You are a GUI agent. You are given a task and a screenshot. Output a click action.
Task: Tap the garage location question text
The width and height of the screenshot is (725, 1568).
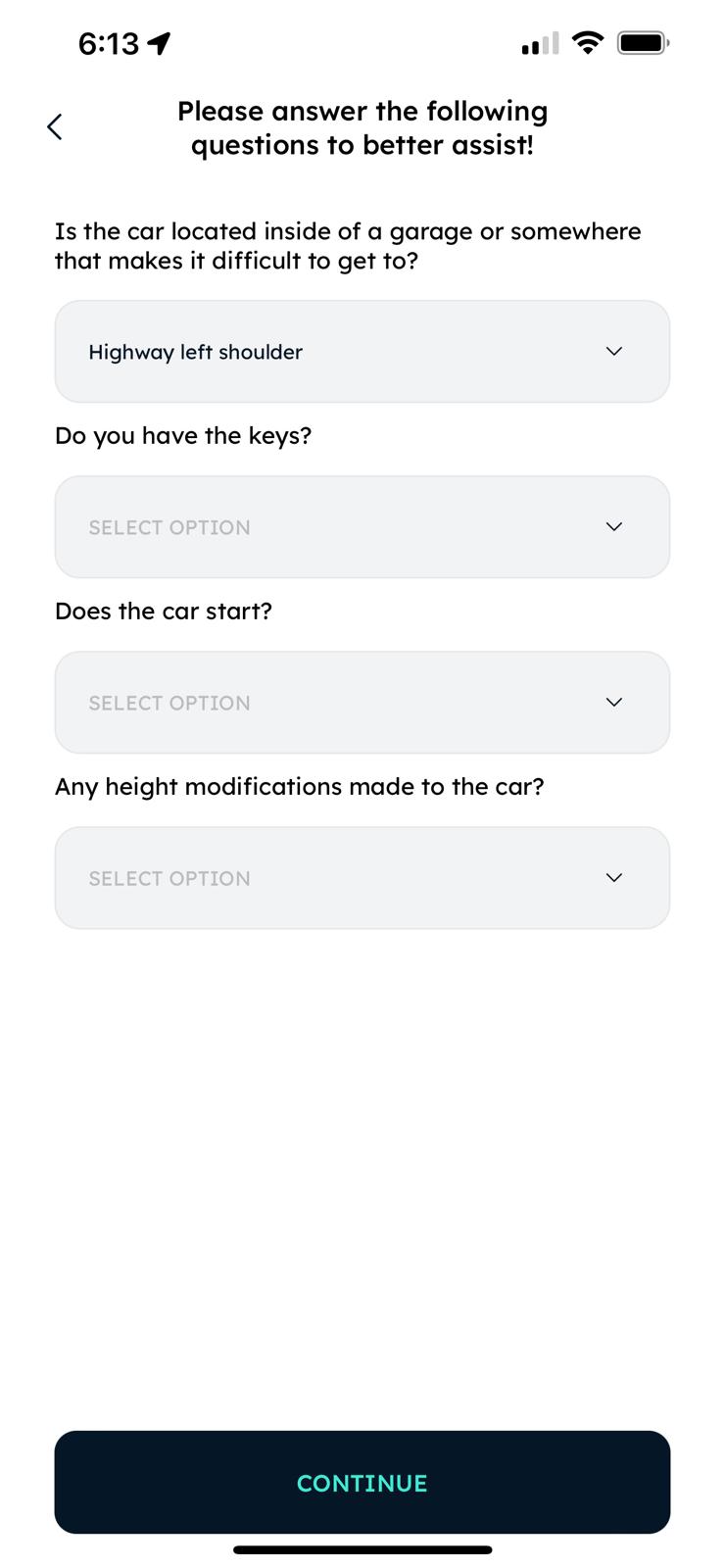coord(348,246)
